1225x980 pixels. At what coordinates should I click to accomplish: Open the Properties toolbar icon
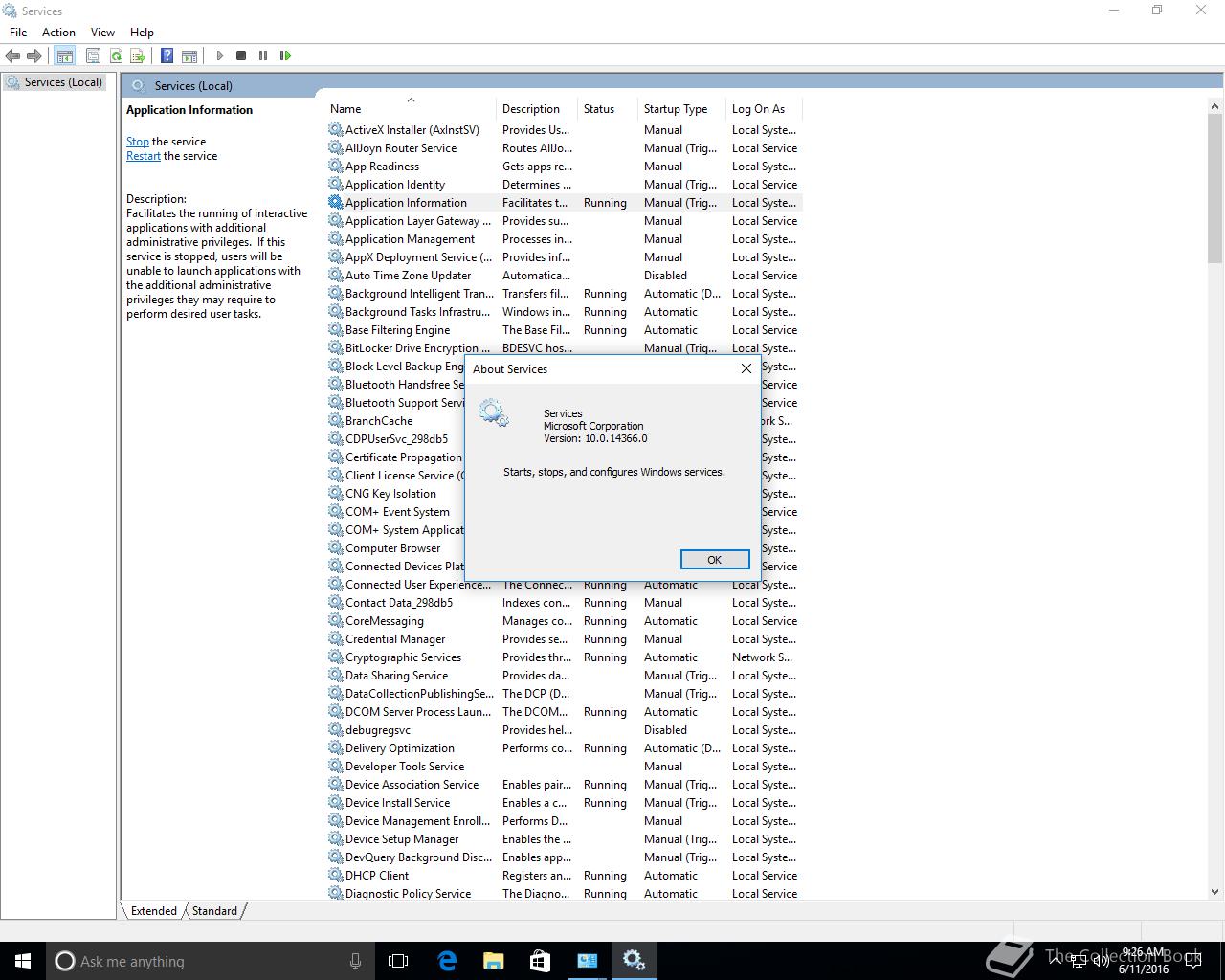coord(93,56)
